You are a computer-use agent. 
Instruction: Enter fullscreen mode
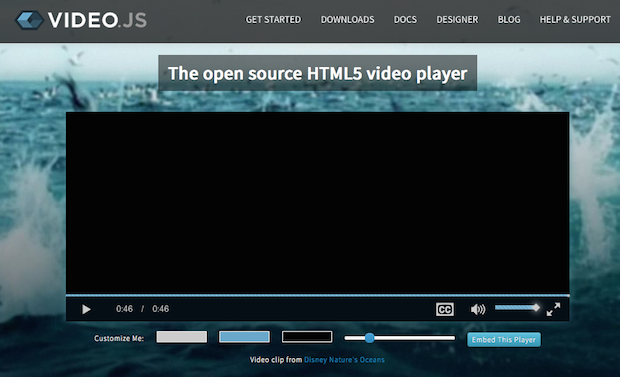click(x=553, y=309)
